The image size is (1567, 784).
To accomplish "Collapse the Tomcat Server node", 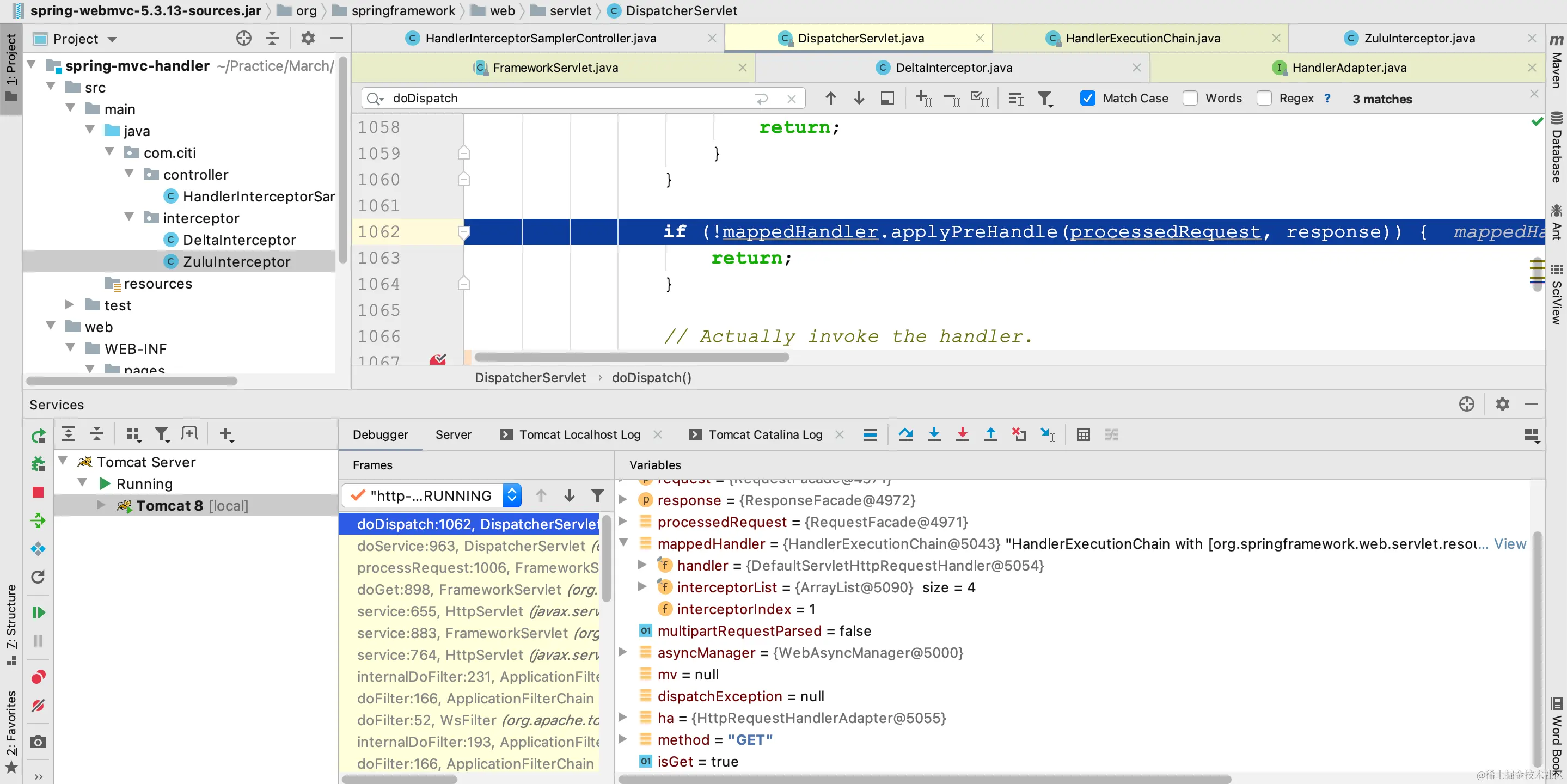I will [63, 461].
